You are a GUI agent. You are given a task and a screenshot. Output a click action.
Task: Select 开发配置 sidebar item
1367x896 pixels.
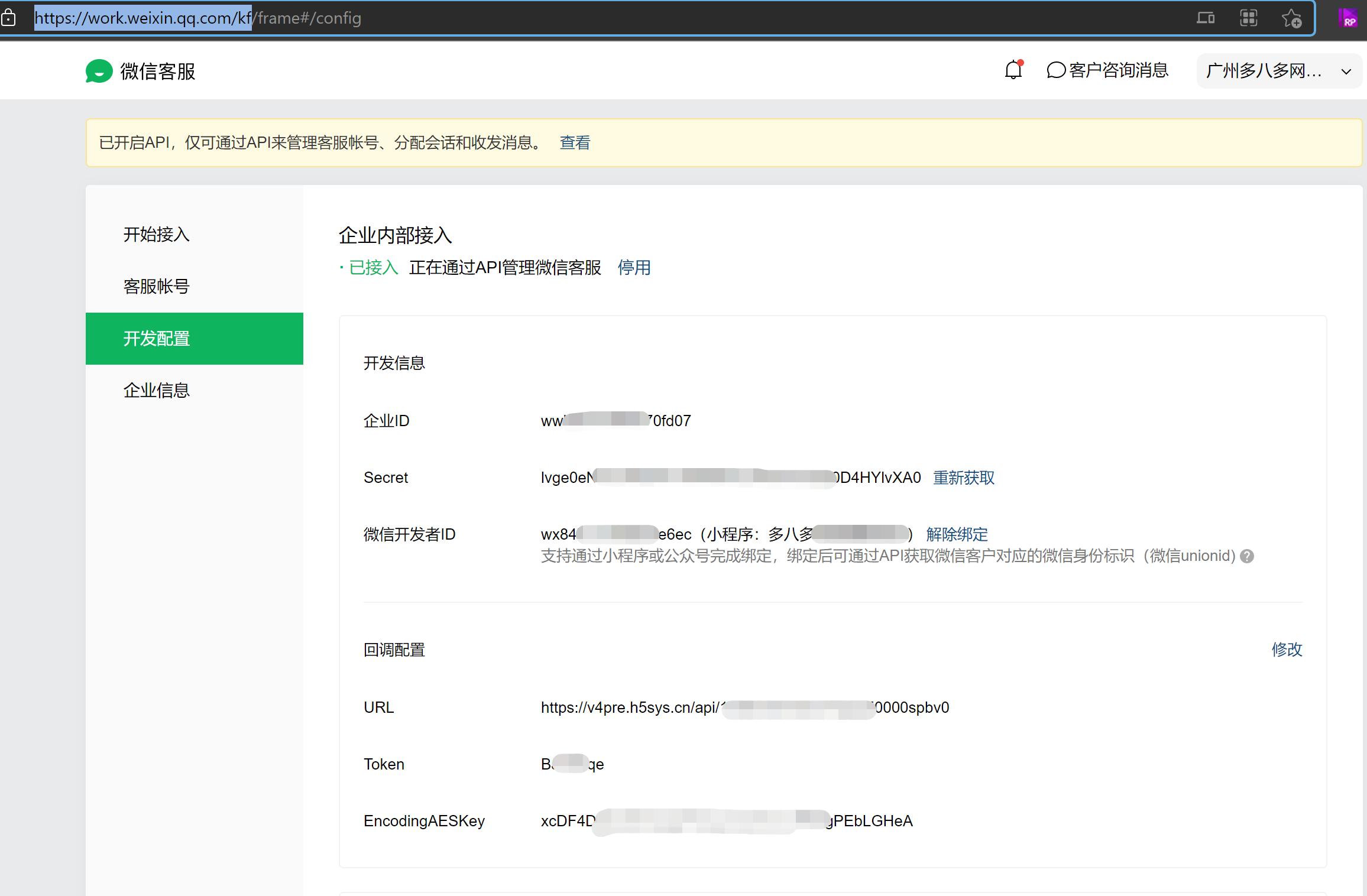(157, 339)
